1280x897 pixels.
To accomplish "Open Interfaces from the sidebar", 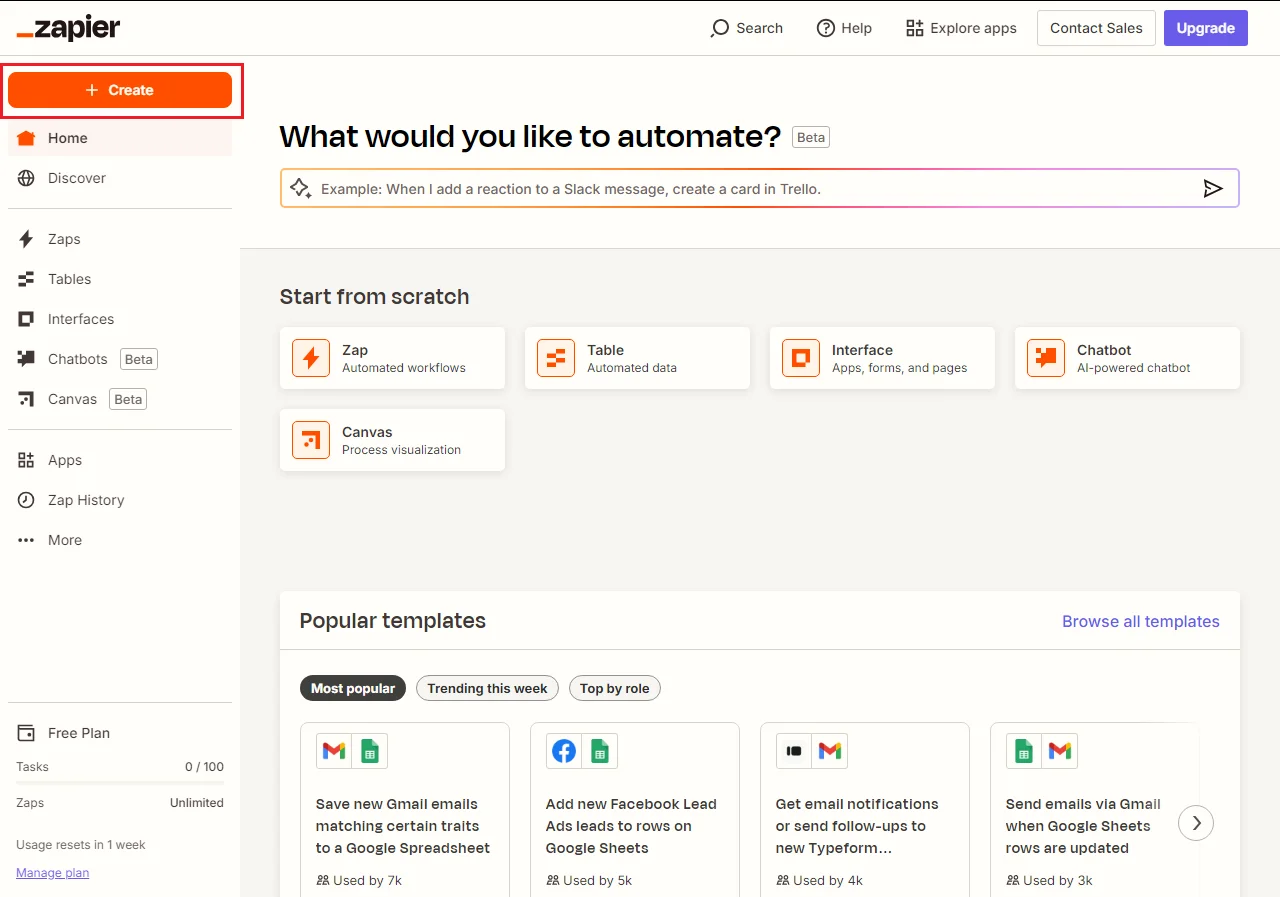I will 120,319.
